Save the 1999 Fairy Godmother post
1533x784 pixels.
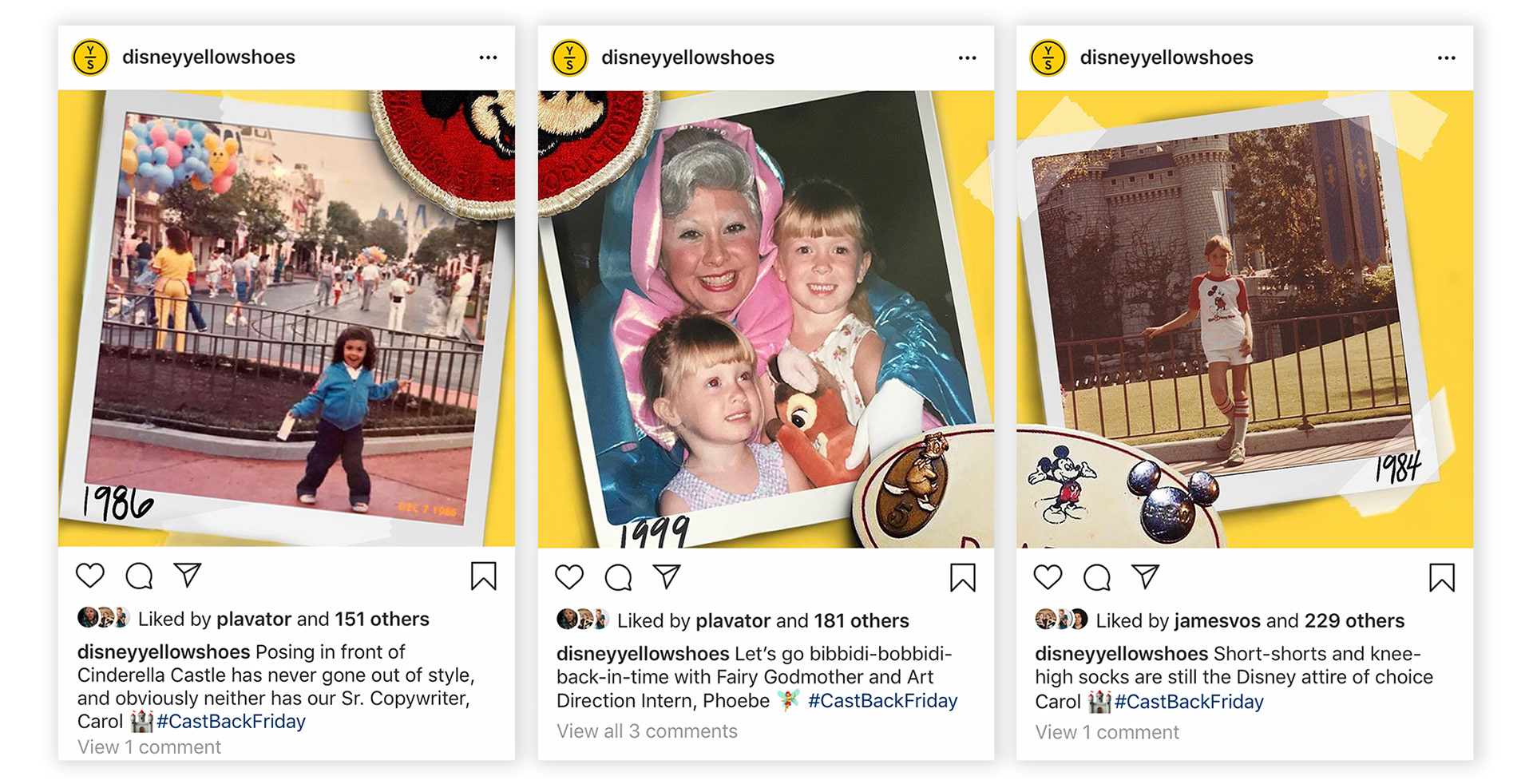tap(963, 578)
